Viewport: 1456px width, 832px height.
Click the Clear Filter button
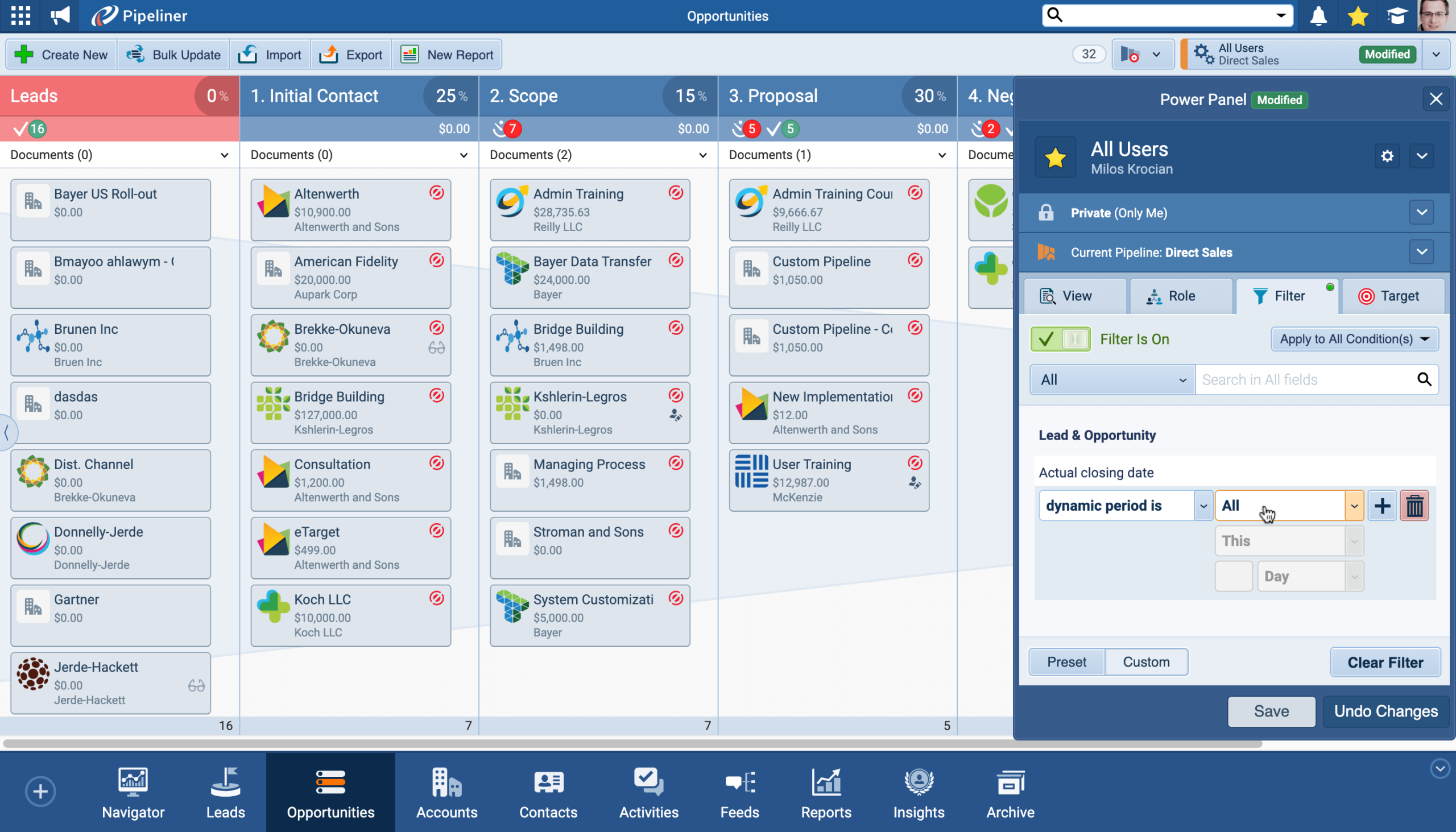tap(1384, 663)
